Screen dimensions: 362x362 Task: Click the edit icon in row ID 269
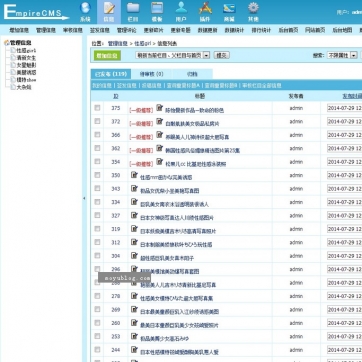(x=134, y=309)
